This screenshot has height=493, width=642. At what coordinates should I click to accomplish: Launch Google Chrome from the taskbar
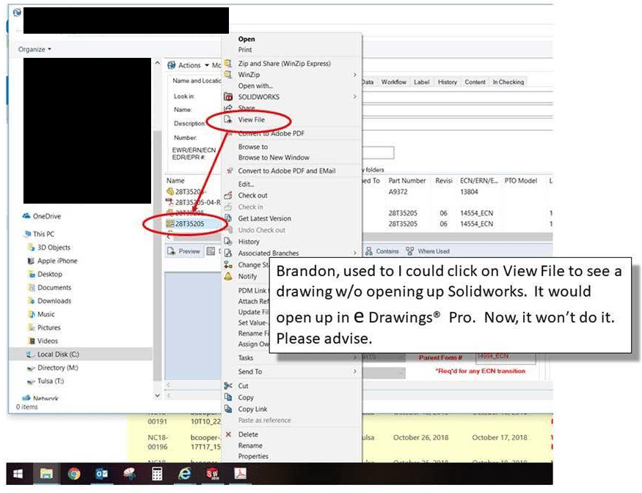click(74, 474)
